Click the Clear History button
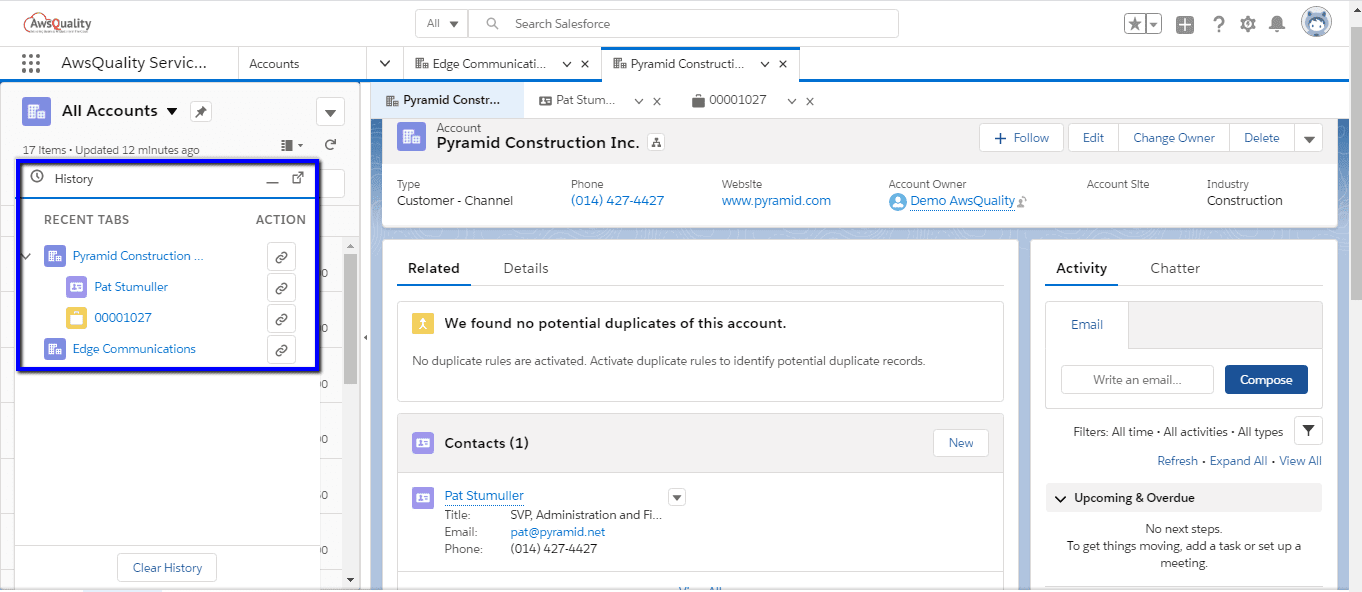 (167, 568)
